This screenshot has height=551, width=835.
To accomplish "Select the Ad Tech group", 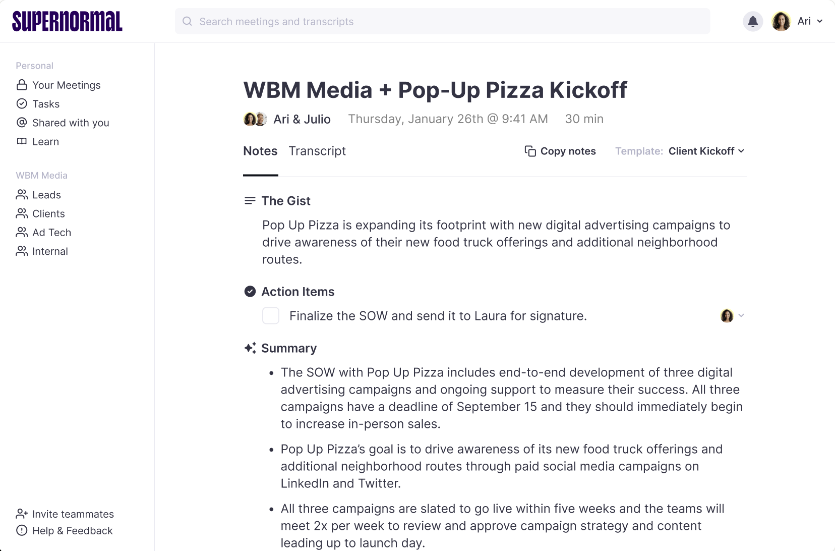I will pyautogui.click(x=51, y=233).
